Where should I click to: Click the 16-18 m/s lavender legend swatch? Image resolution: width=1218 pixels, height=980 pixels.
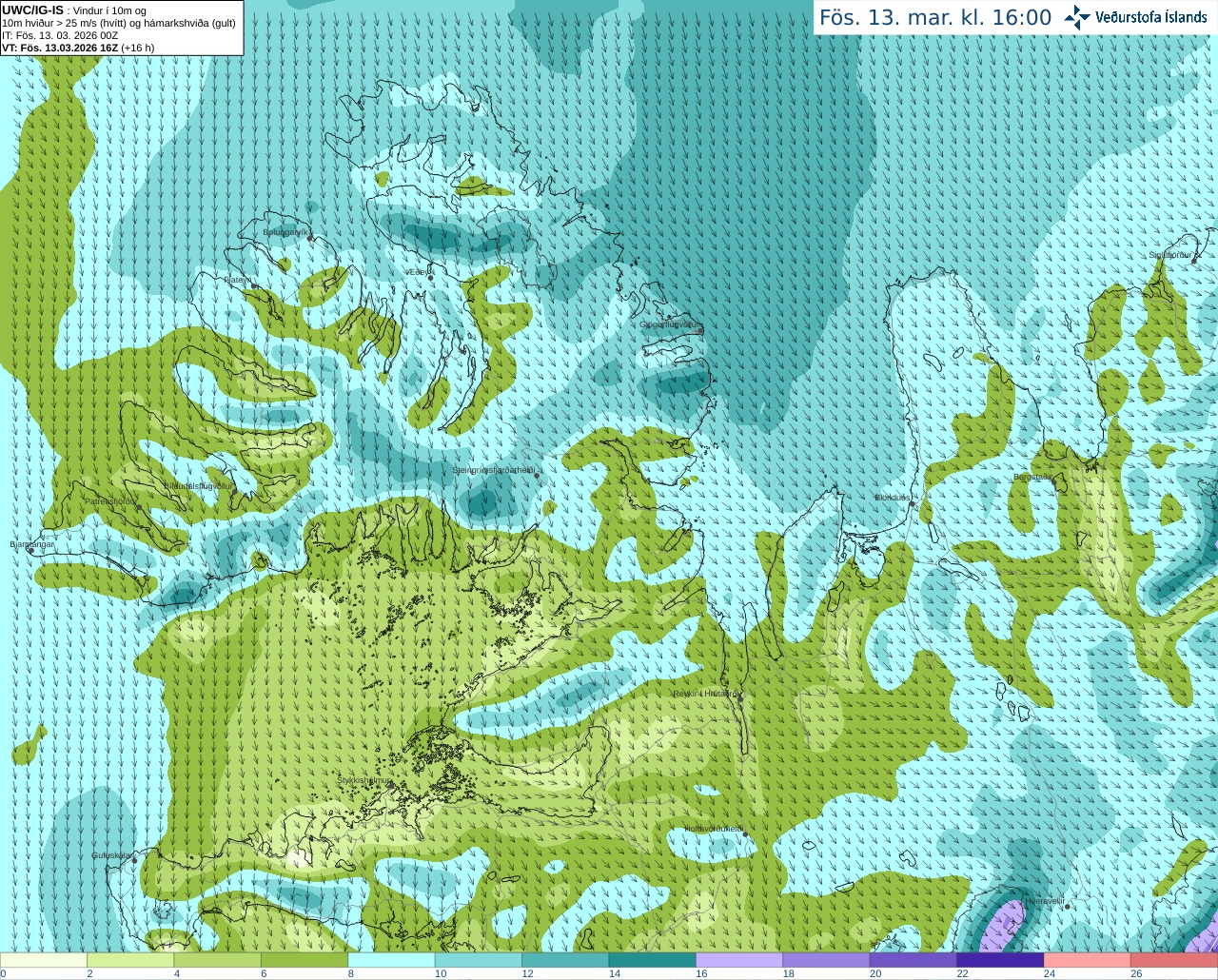click(739, 960)
